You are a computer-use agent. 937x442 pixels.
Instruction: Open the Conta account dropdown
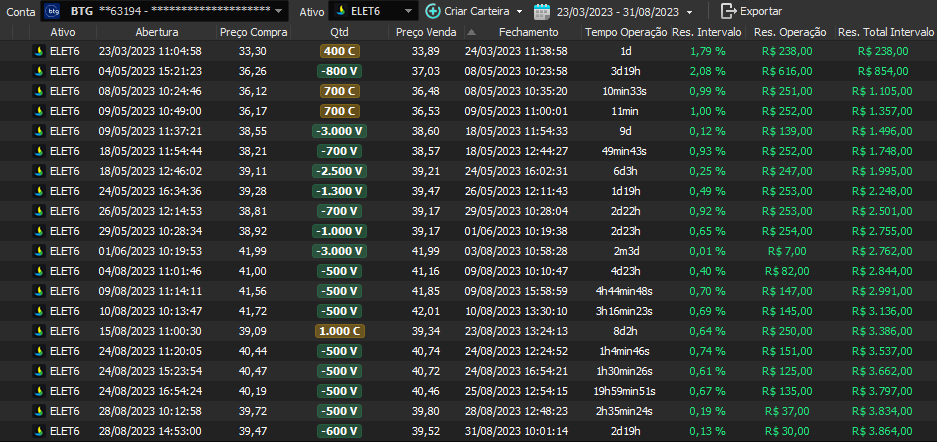tap(278, 12)
